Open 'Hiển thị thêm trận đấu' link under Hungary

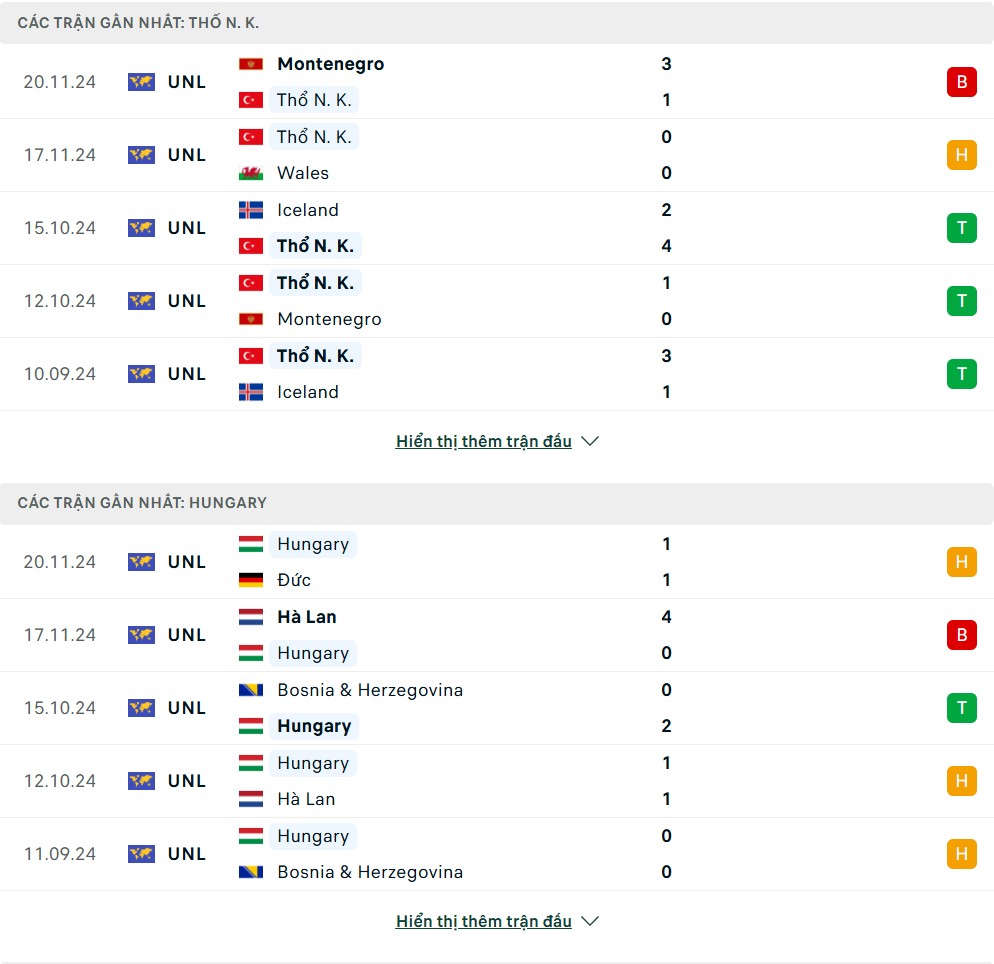click(484, 921)
